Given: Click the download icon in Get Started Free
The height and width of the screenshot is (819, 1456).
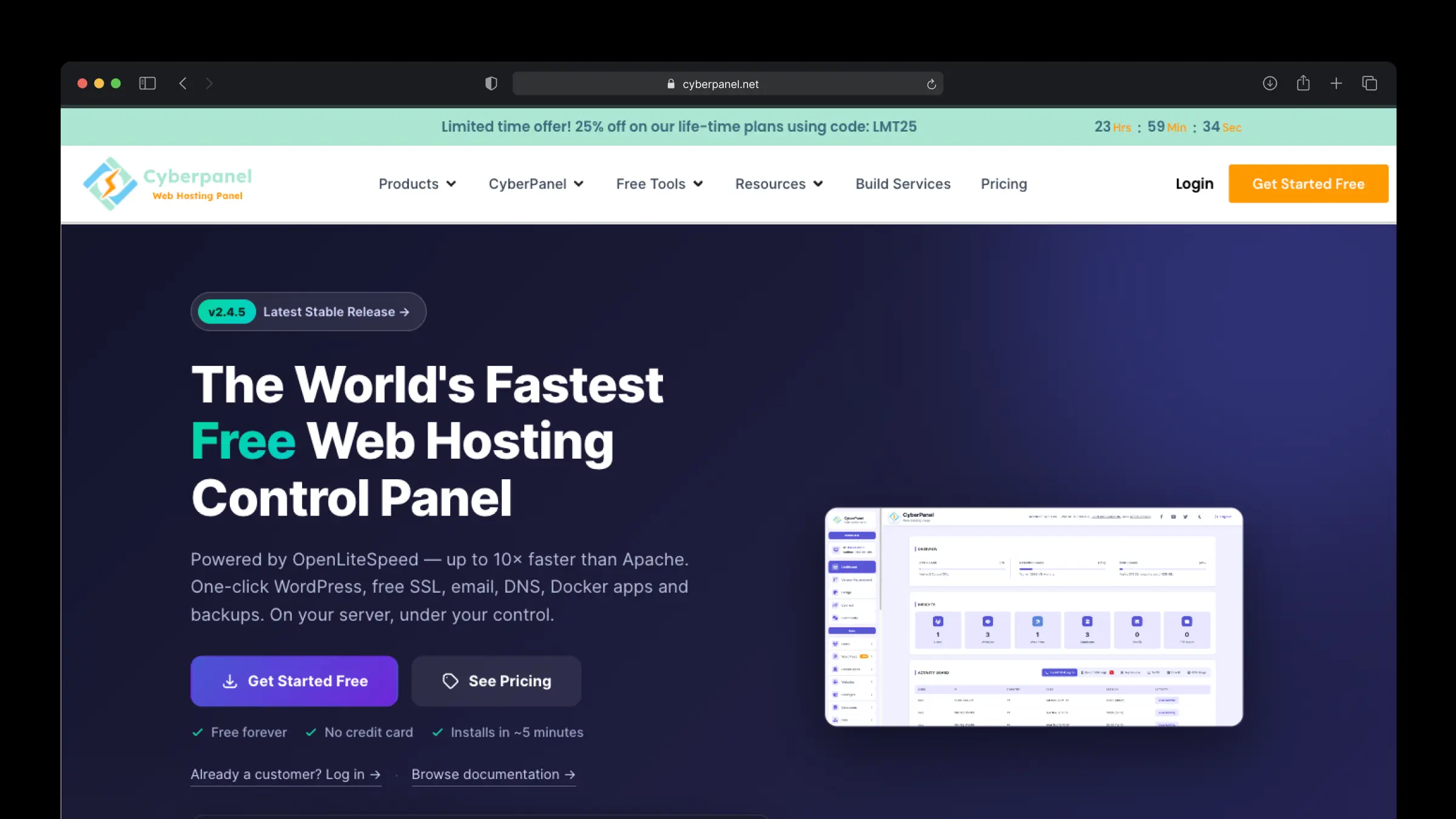Looking at the screenshot, I should coord(230,681).
